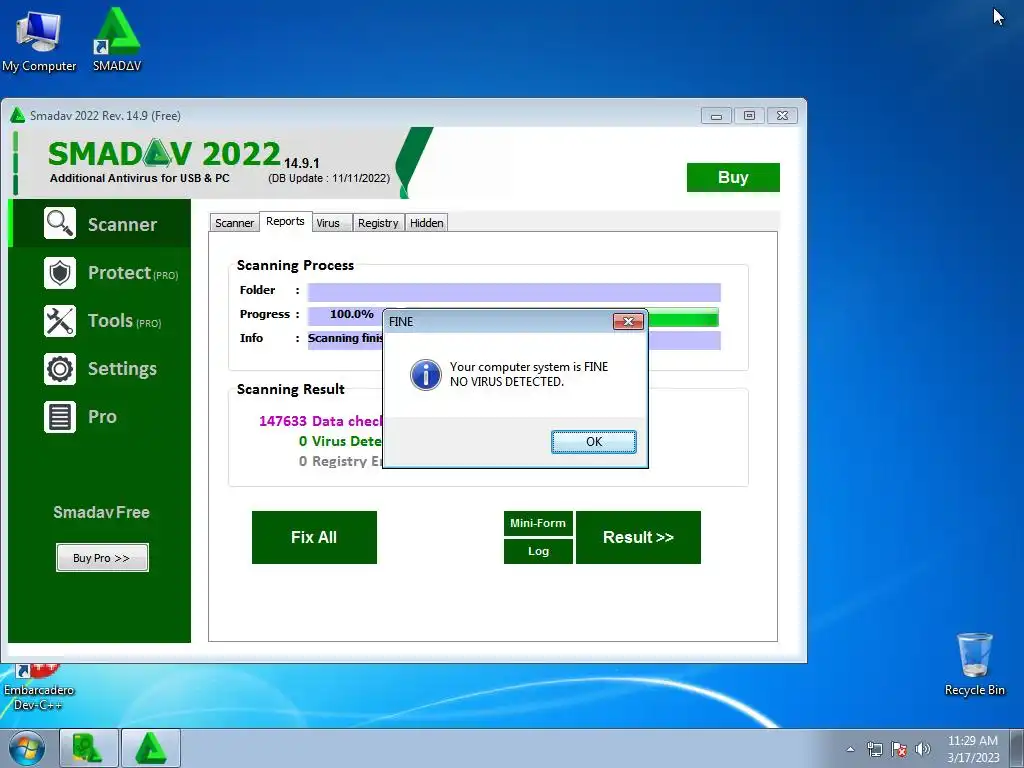Maximize the Smadav window
Screen dimensions: 1024x768
pyautogui.click(x=750, y=116)
